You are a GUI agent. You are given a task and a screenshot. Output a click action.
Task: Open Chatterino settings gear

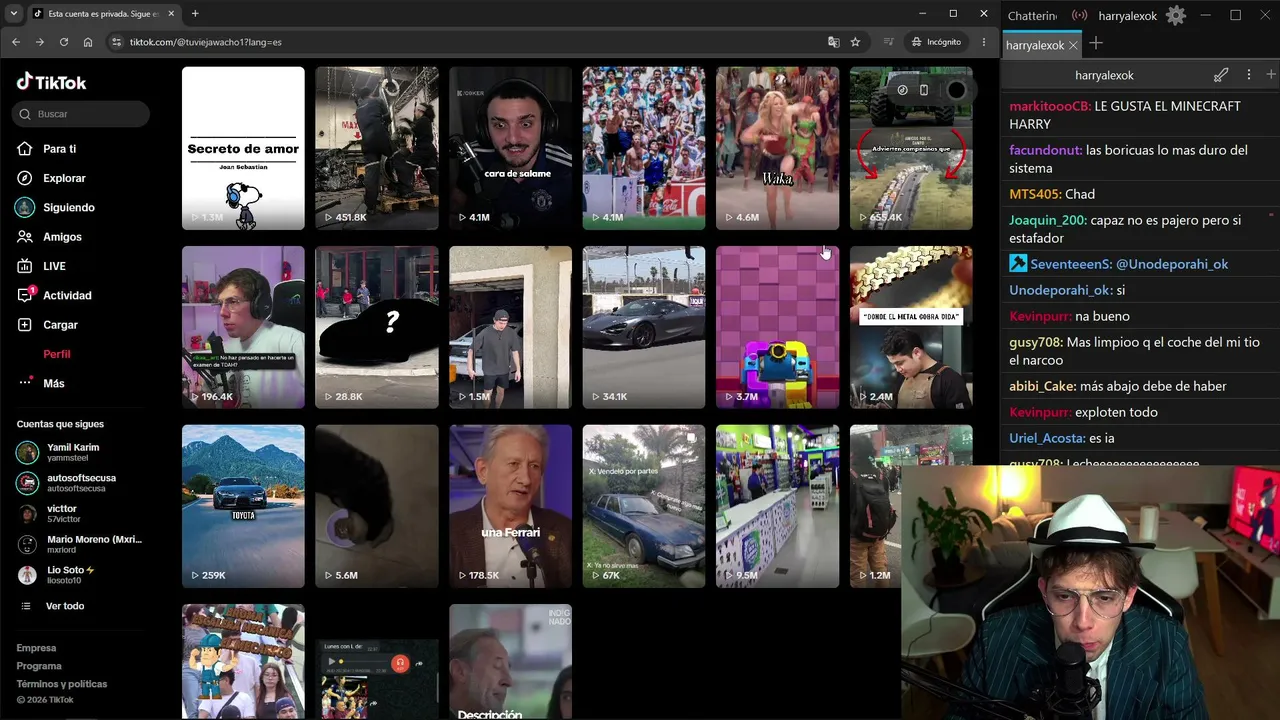coord(1176,16)
